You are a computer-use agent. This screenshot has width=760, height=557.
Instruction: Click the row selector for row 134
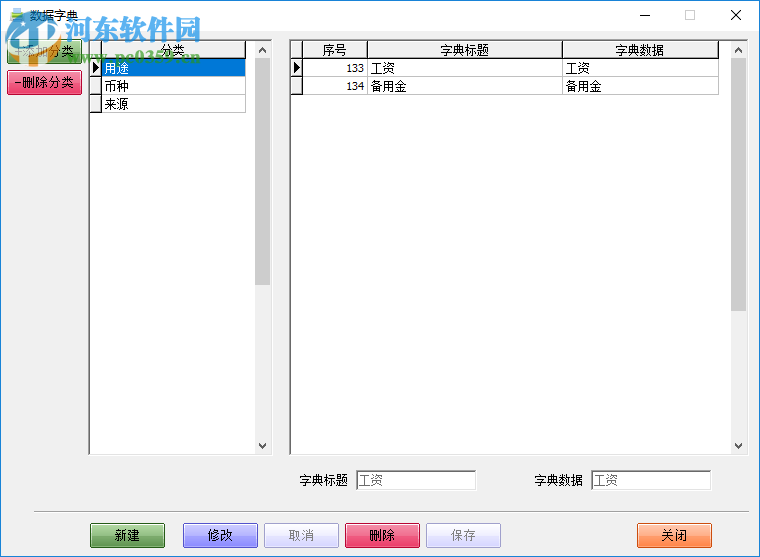tap(297, 86)
